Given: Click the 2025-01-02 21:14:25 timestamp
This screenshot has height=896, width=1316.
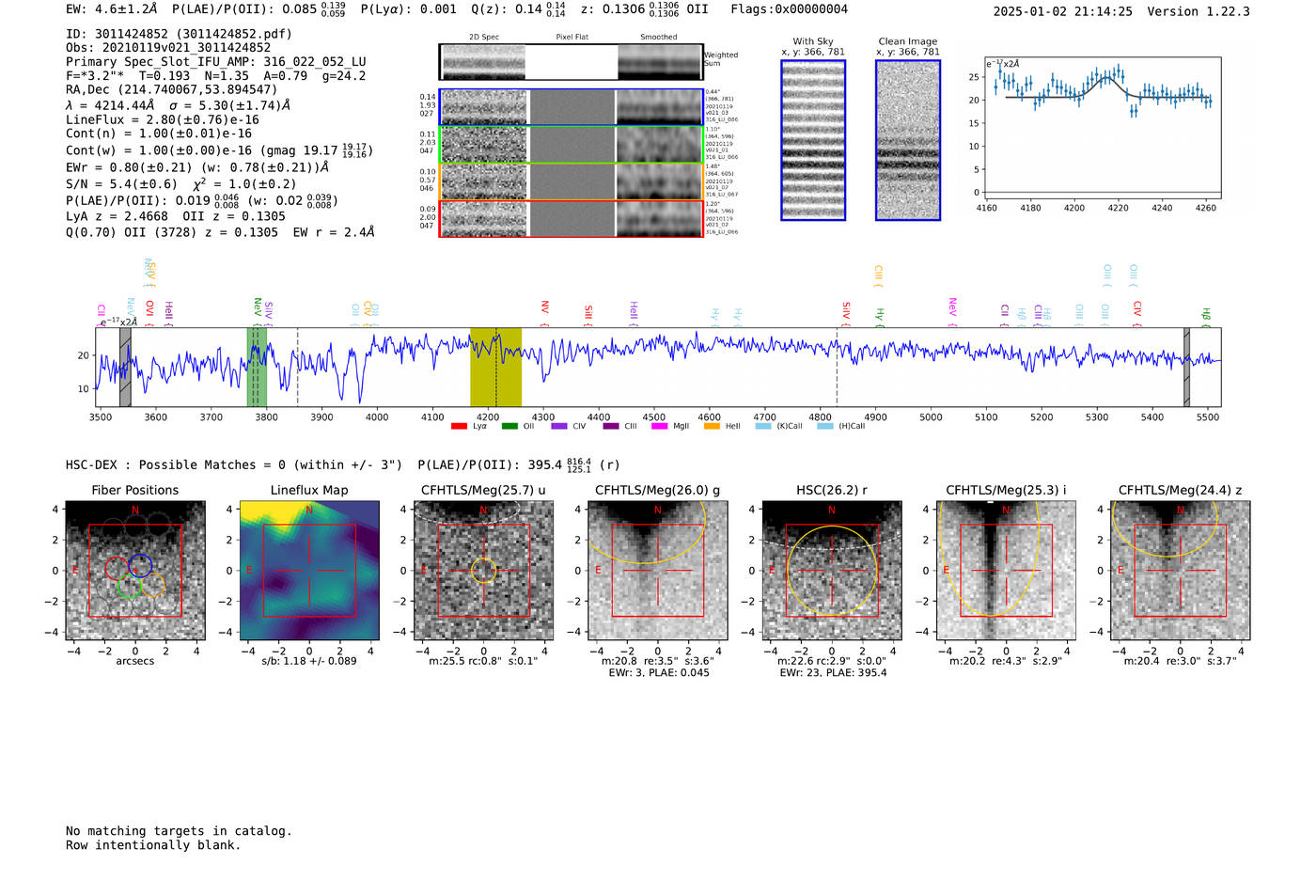Looking at the screenshot, I should click(x=1063, y=12).
